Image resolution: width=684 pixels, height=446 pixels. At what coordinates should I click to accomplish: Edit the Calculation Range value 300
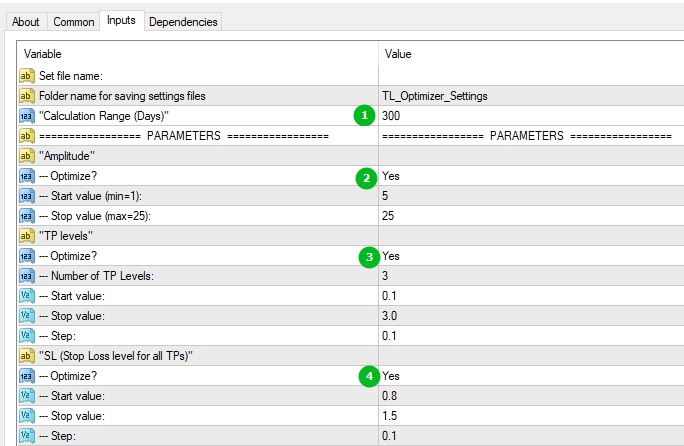click(x=531, y=116)
